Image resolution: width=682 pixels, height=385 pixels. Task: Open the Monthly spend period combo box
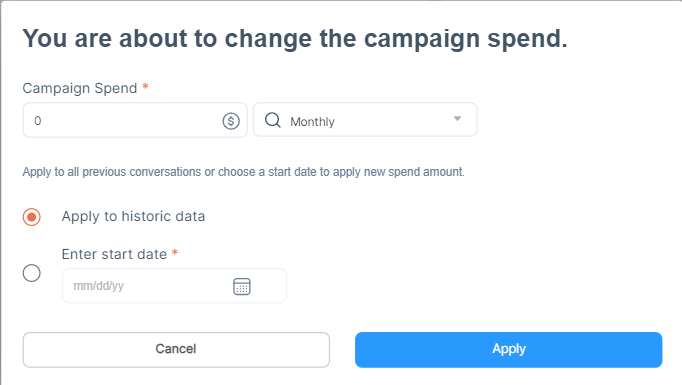365,120
